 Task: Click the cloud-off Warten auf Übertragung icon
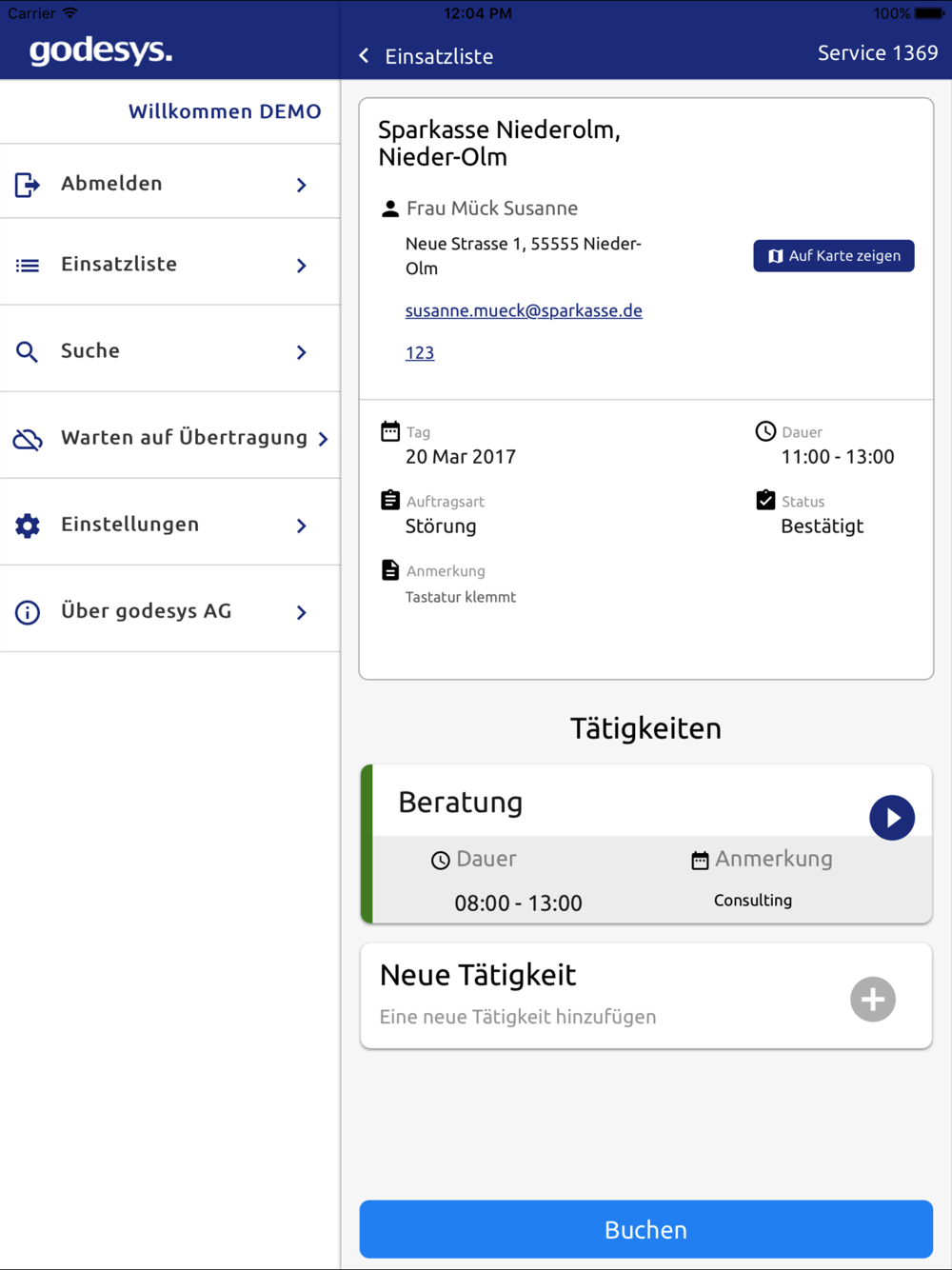coord(28,439)
